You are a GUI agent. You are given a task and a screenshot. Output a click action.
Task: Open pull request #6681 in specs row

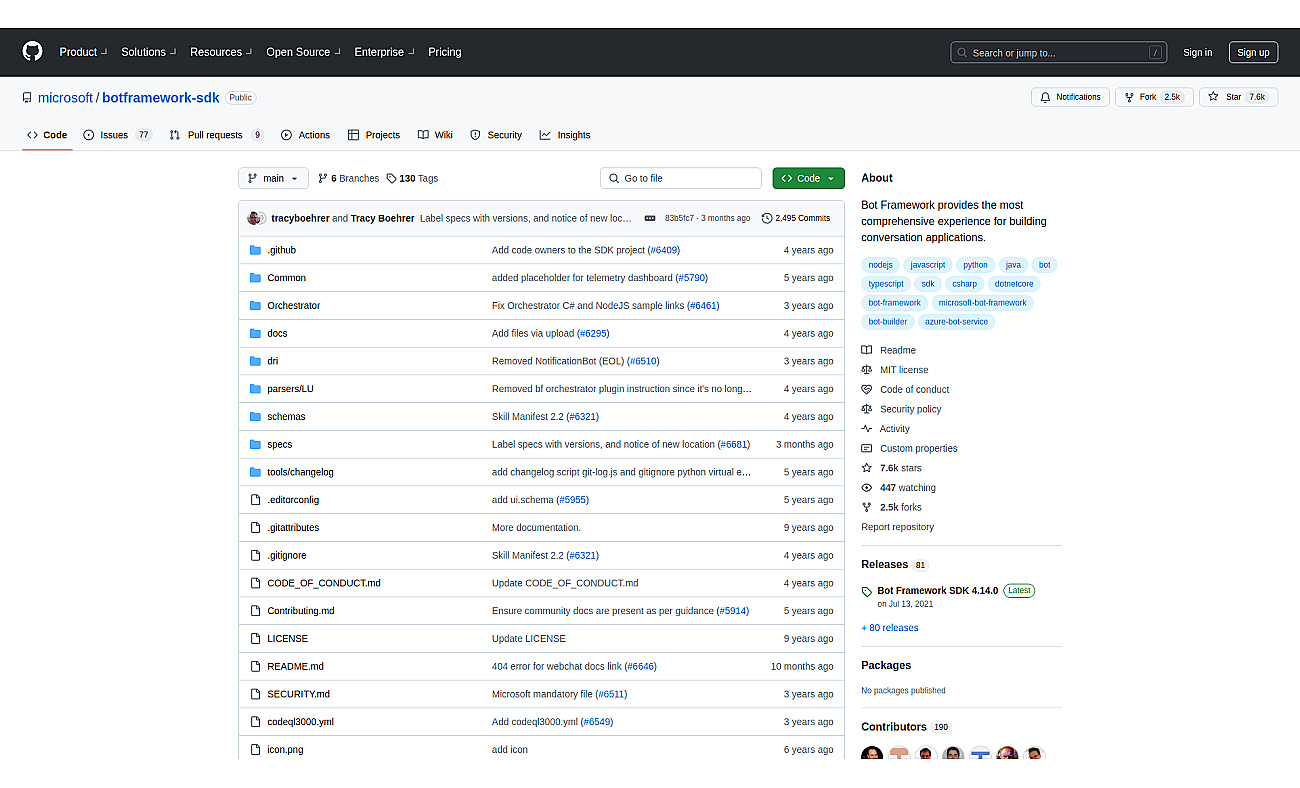[x=733, y=444]
